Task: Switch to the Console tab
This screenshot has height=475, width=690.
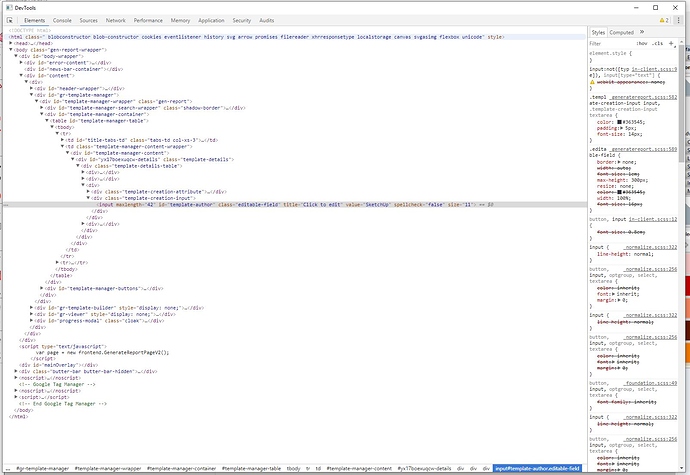Action: coord(62,20)
